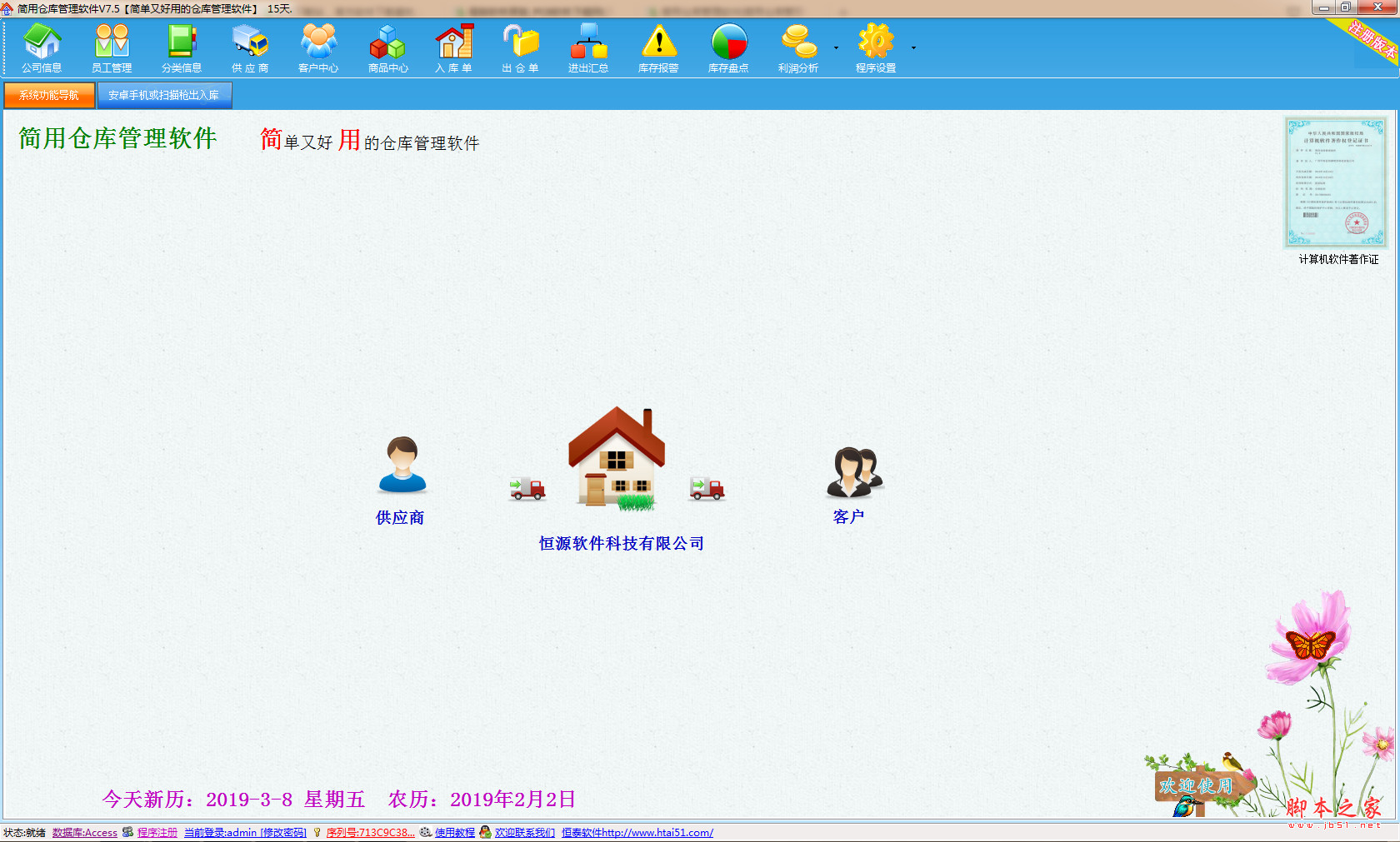Switch to 安卓手机或扫描枪出入库 tab
Screen dimensions: 1400x842
164,95
